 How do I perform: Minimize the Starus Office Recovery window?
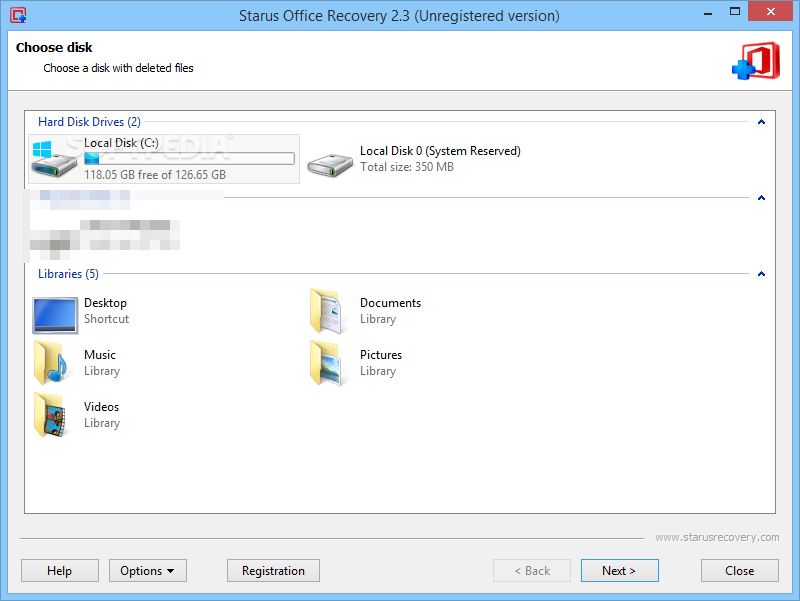coord(708,12)
